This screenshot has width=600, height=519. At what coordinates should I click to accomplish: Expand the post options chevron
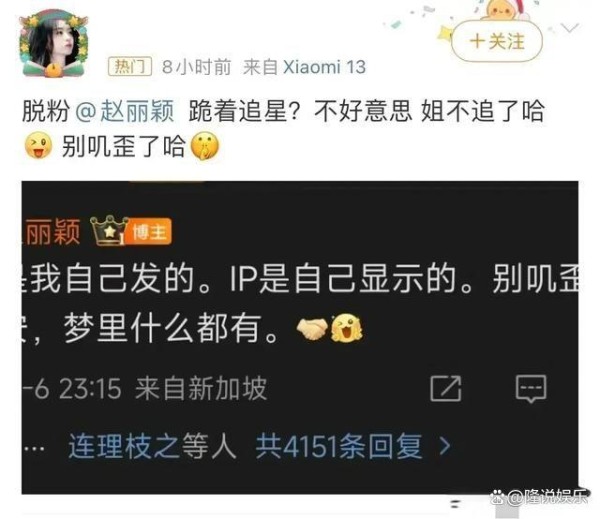point(571,28)
